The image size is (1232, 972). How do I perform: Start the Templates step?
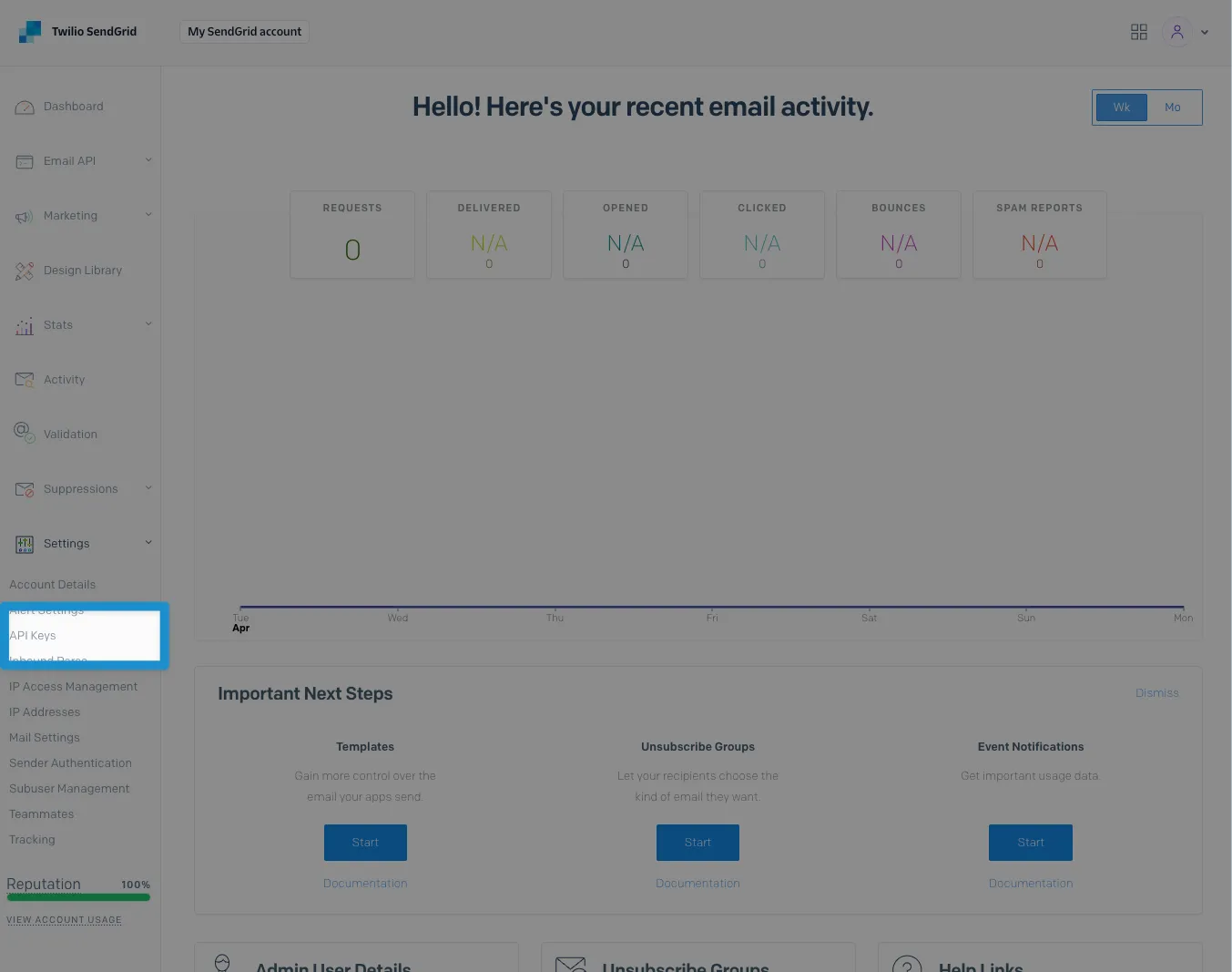tap(365, 843)
